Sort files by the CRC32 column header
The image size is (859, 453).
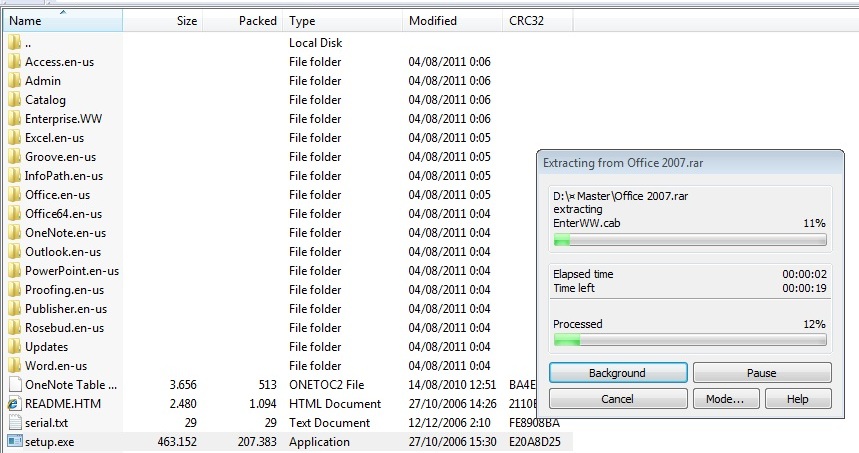(x=537, y=21)
